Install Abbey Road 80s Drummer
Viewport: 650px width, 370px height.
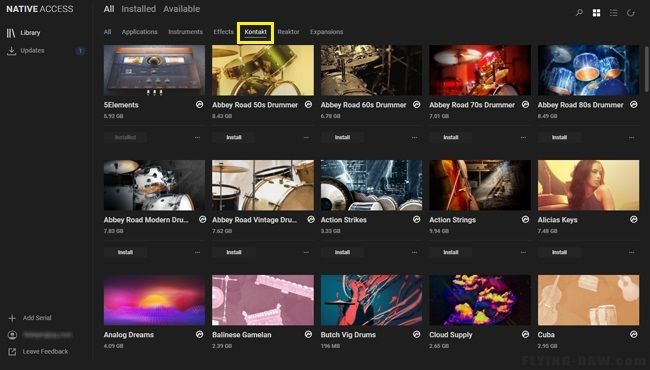click(x=559, y=138)
